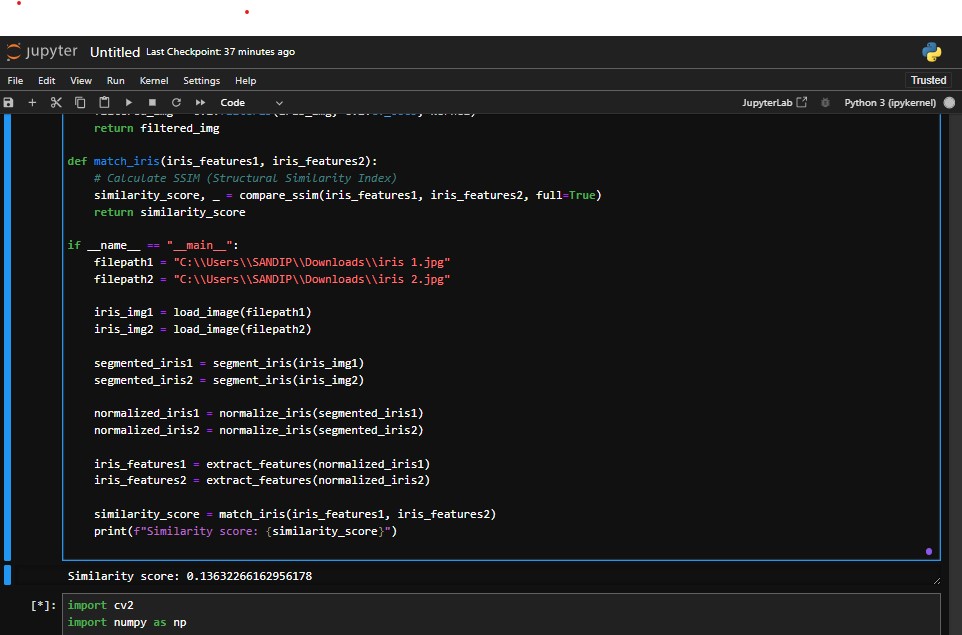
Task: Click the filepath1 string assignment line
Action: pos(272,262)
